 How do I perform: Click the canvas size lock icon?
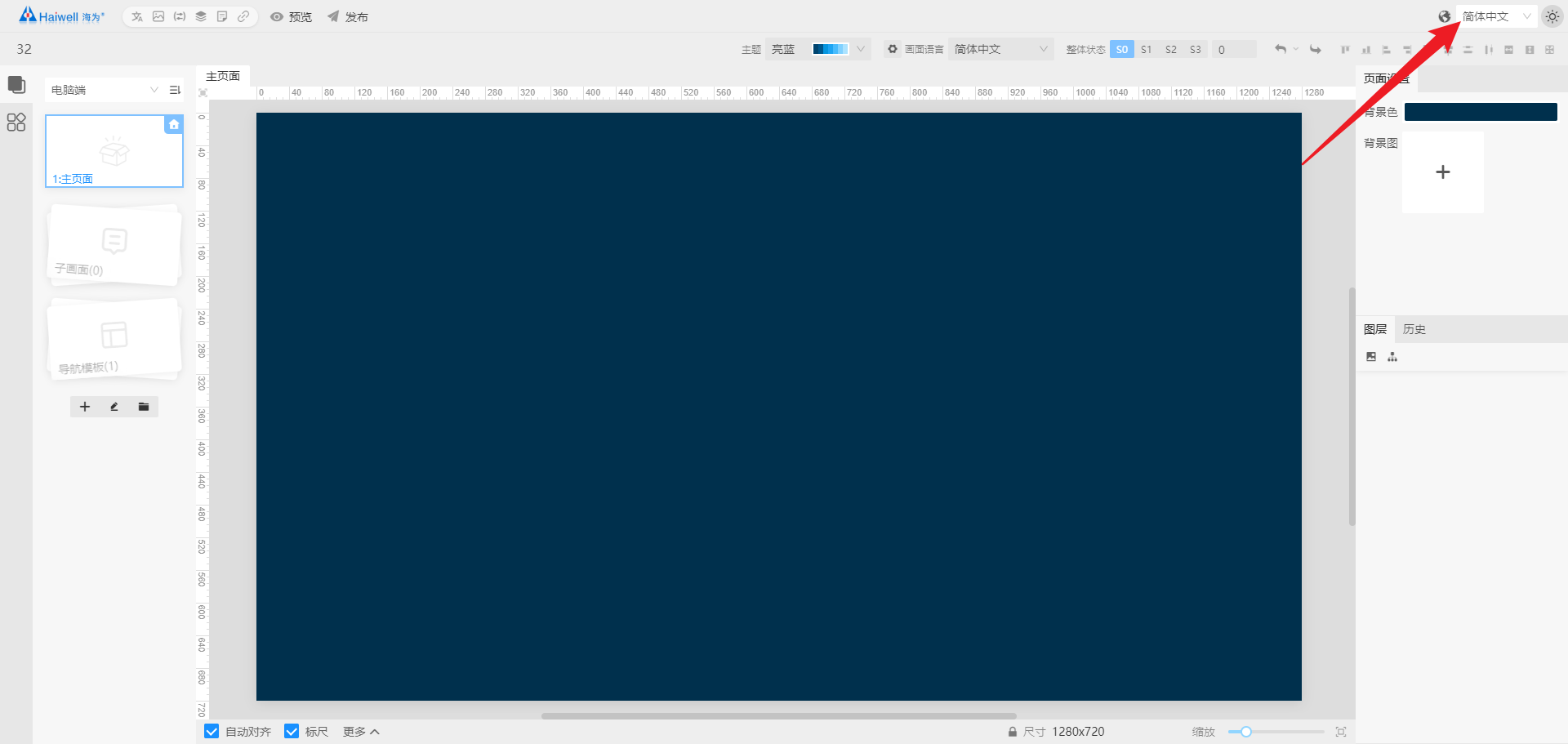coord(1013,732)
